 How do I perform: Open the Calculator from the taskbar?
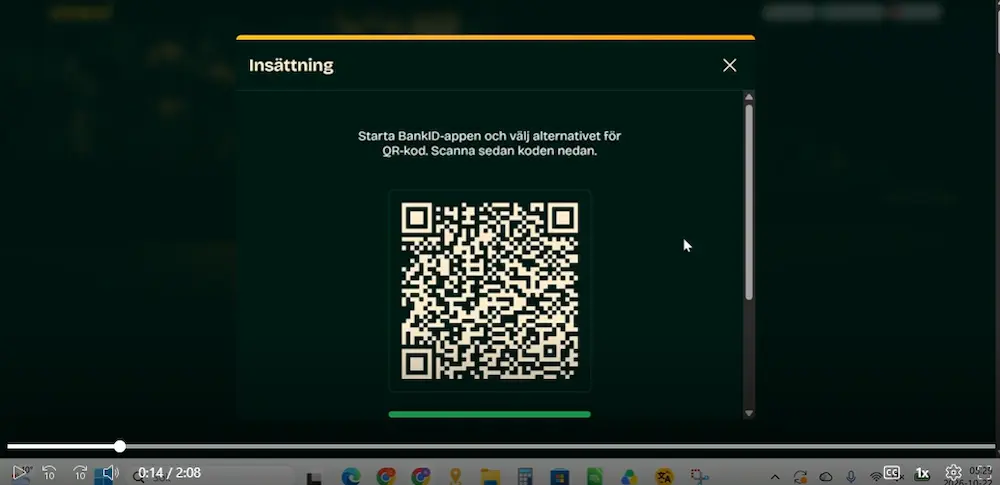point(525,476)
